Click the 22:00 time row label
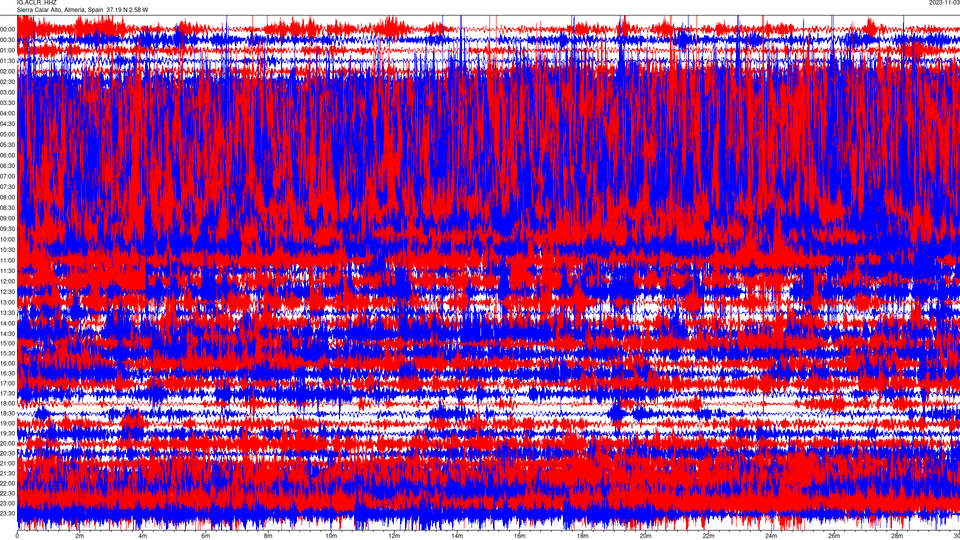 point(7,484)
